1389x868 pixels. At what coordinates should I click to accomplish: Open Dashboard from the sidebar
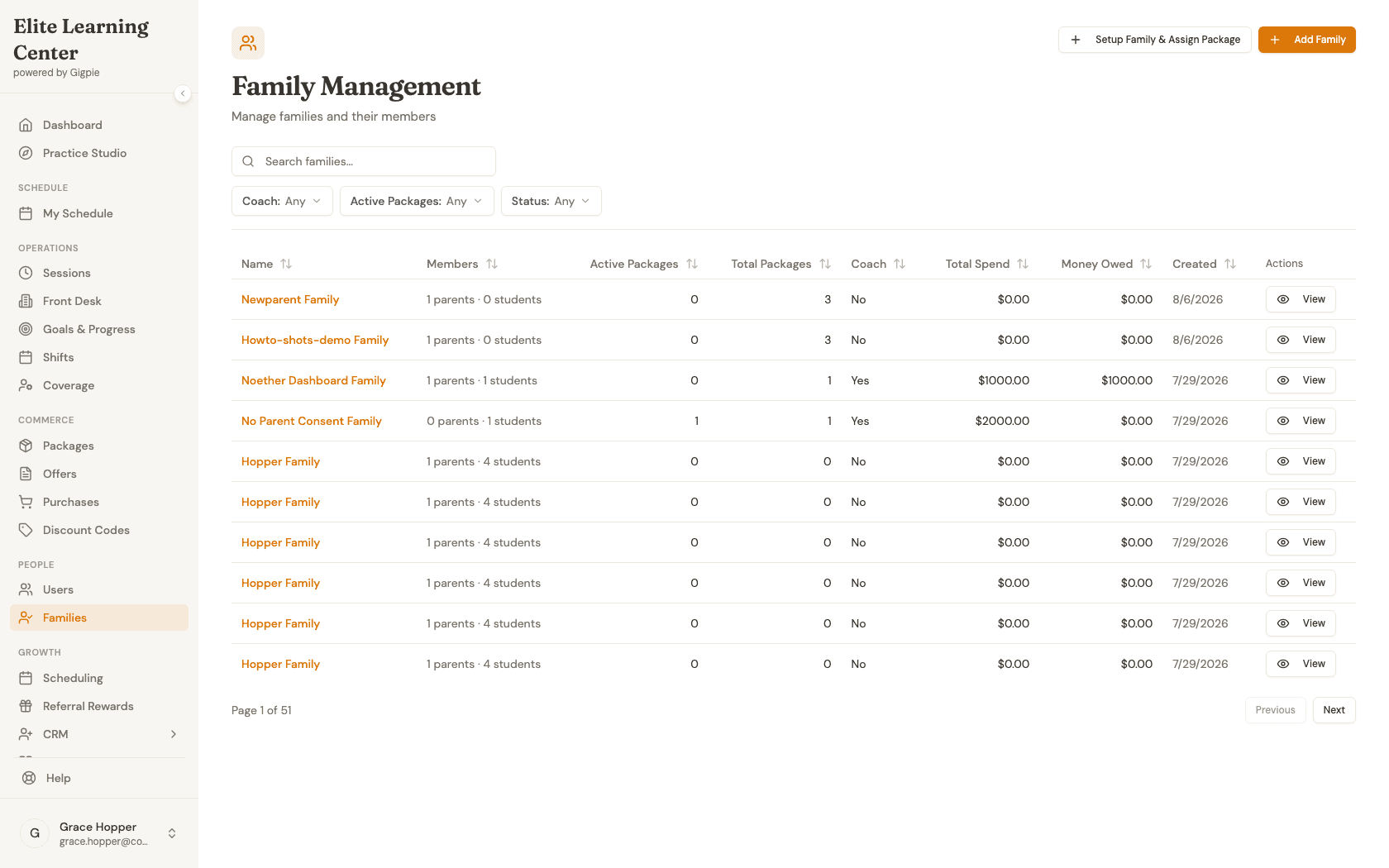pyautogui.click(x=99, y=125)
